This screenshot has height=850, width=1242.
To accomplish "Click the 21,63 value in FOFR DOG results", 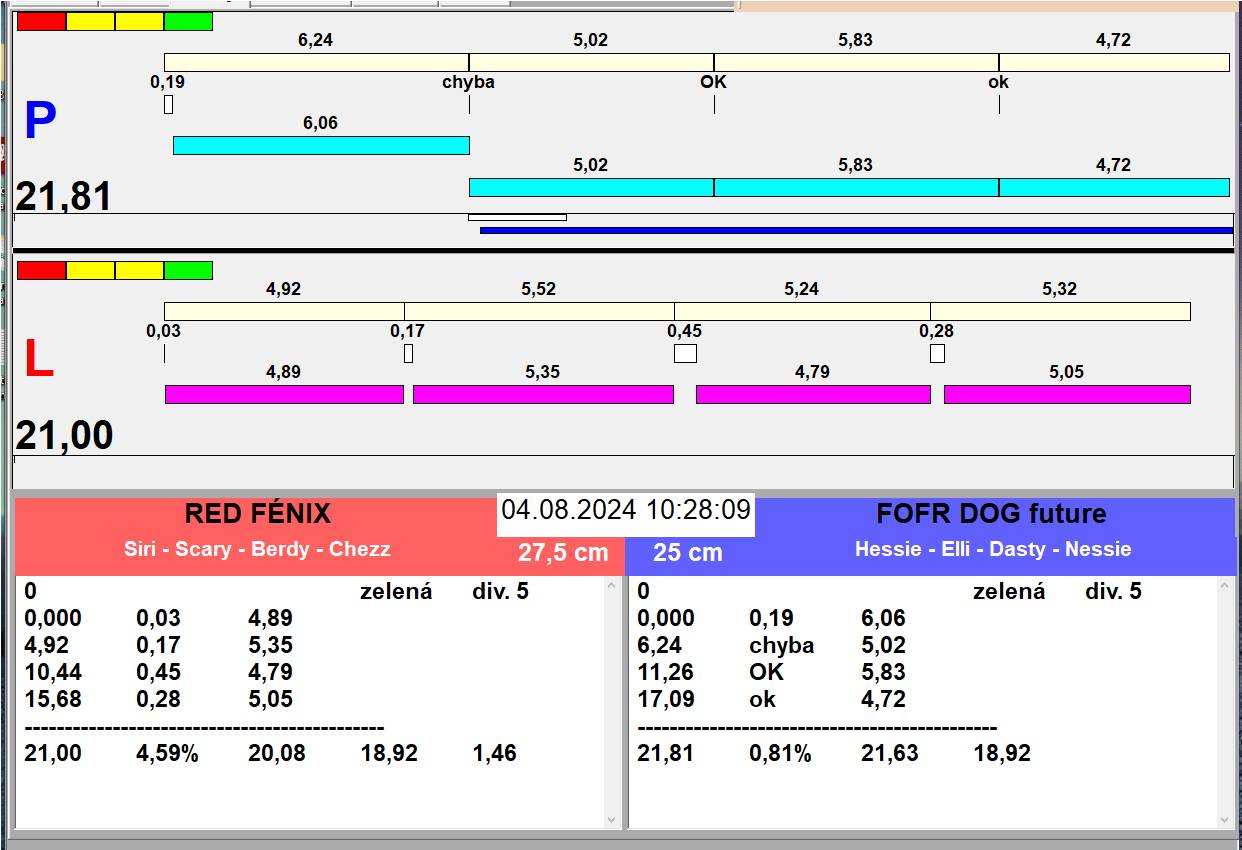I will pos(890,754).
